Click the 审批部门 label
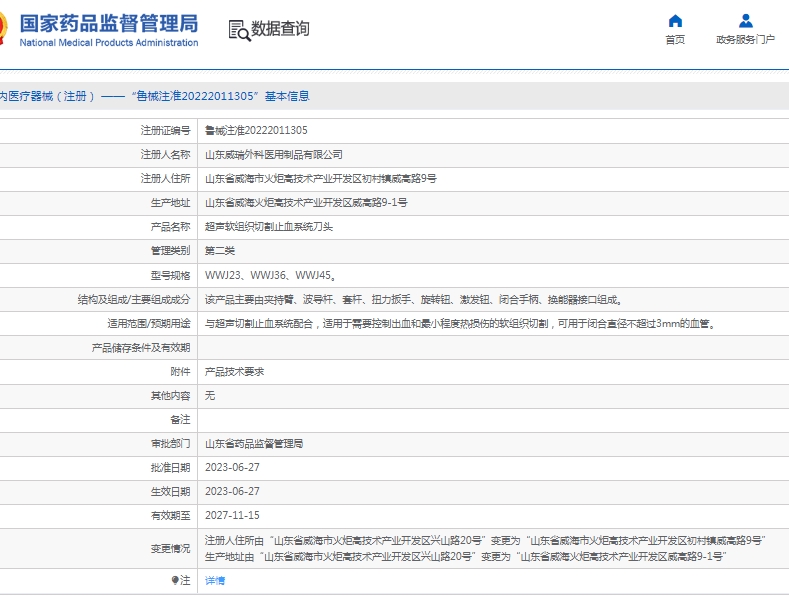The width and height of the screenshot is (789, 599). (171, 444)
